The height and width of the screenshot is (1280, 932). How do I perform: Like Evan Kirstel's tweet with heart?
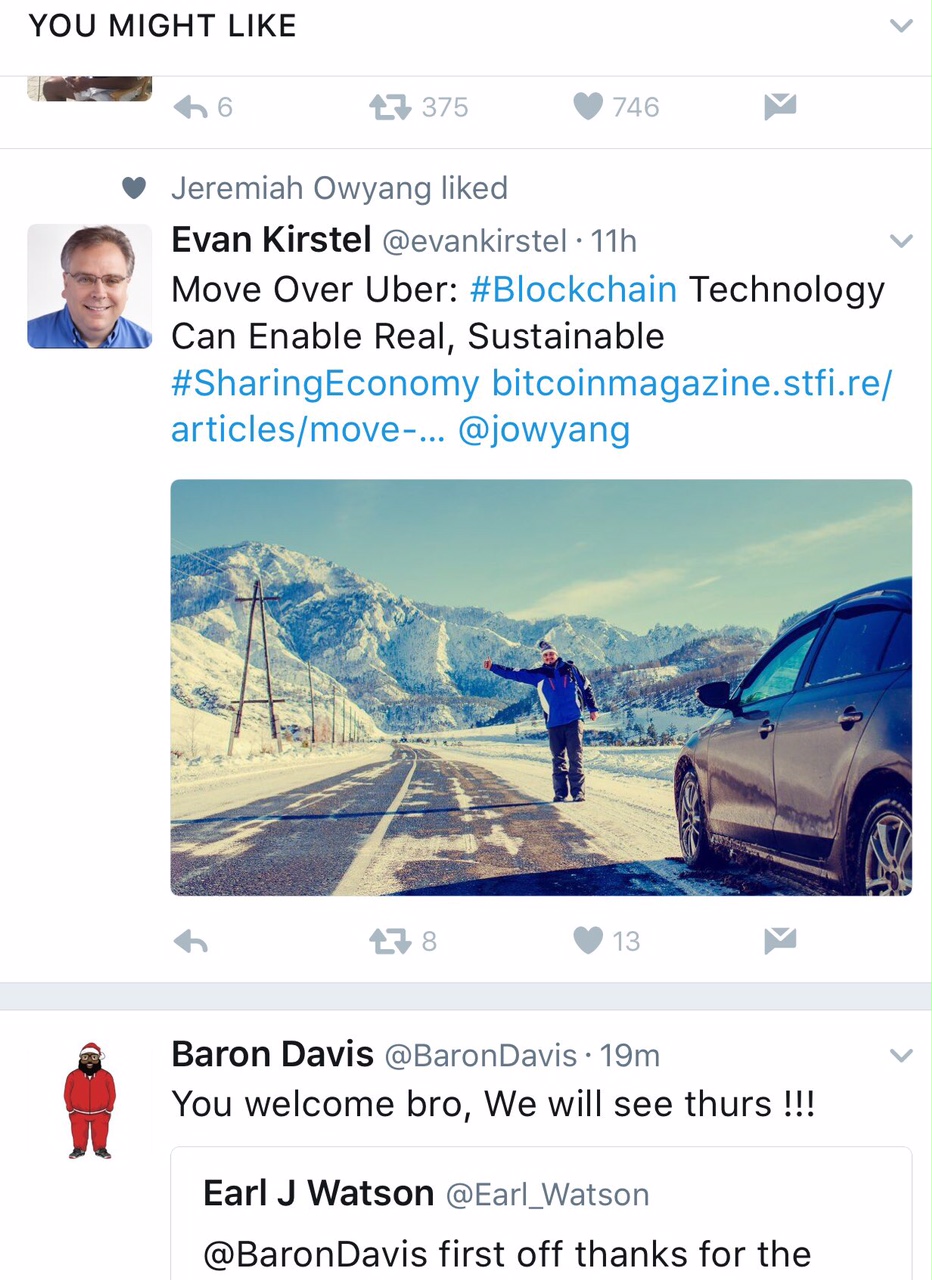[x=588, y=941]
